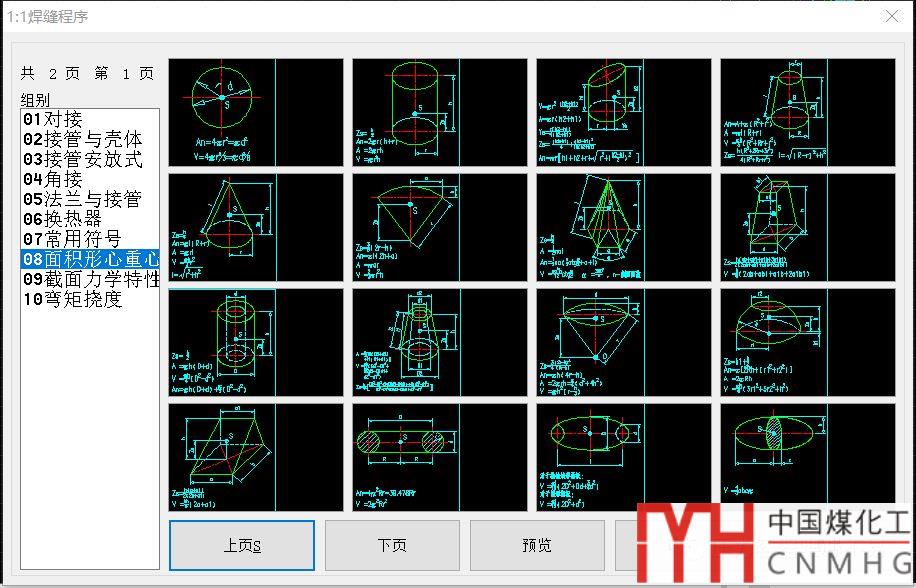
Task: Select the truncated cone (frustum) thumbnail
Action: point(808,112)
